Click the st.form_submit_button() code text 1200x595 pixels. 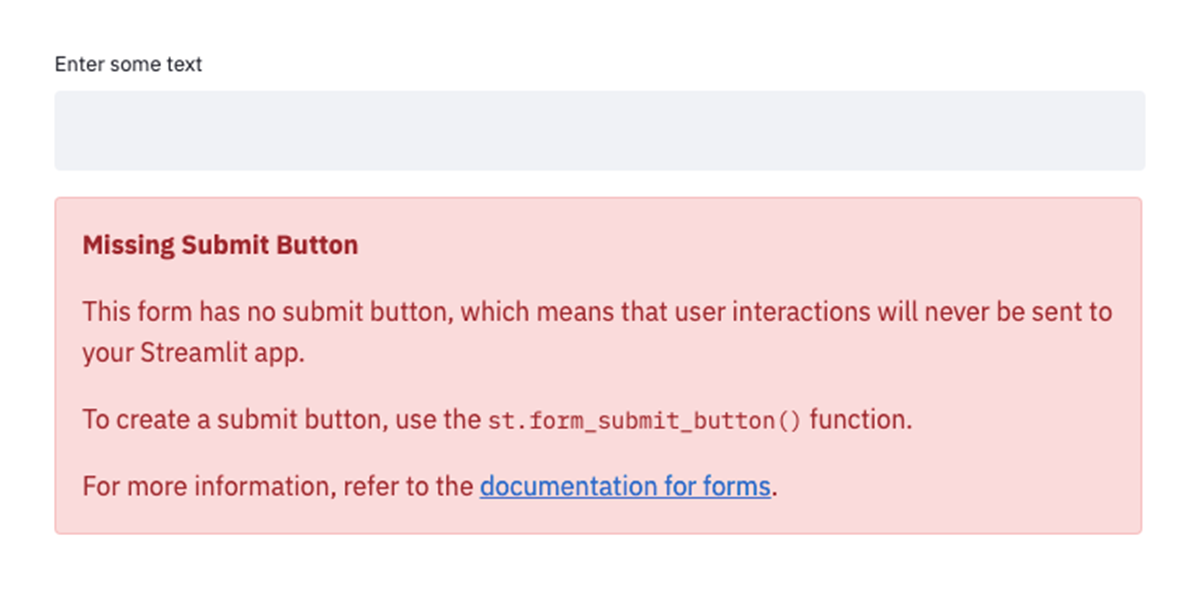point(644,421)
